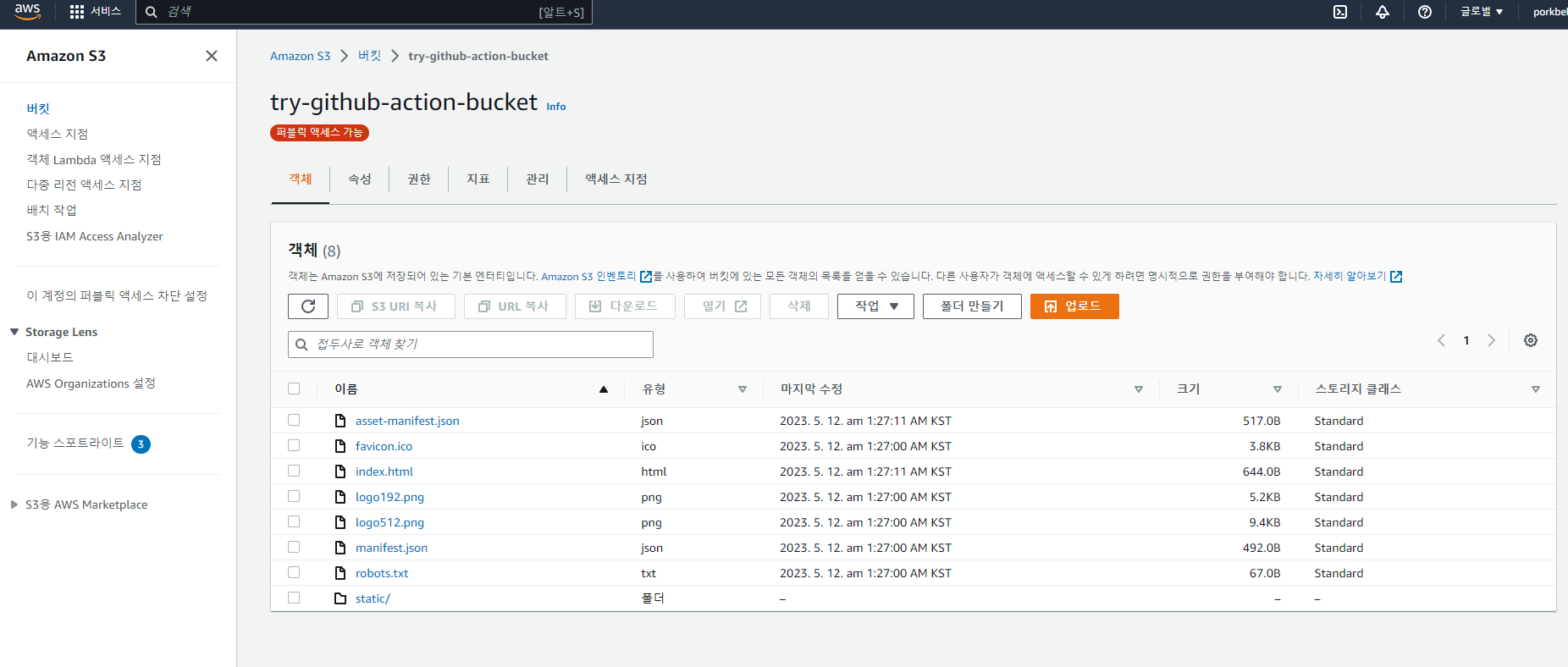1568x667 pixels.
Task: Click the AWS logo home icon
Action: point(27,12)
